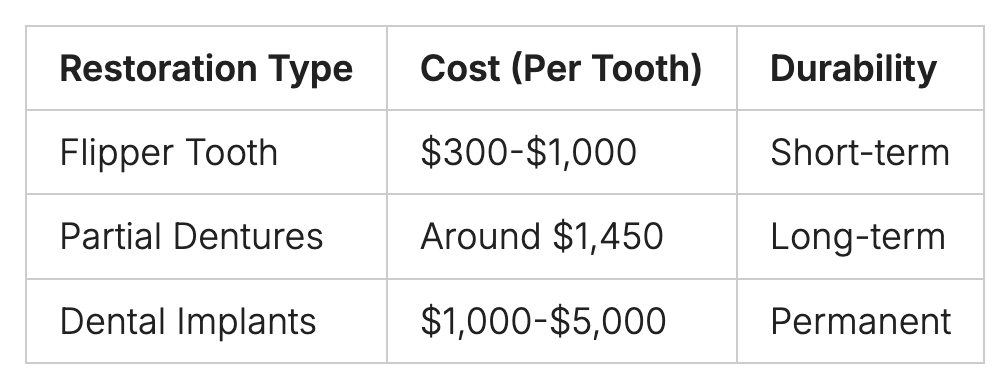Screen dimensions: 1000x387
Task: Click the $5,000 price in implants row
Action: (608, 322)
